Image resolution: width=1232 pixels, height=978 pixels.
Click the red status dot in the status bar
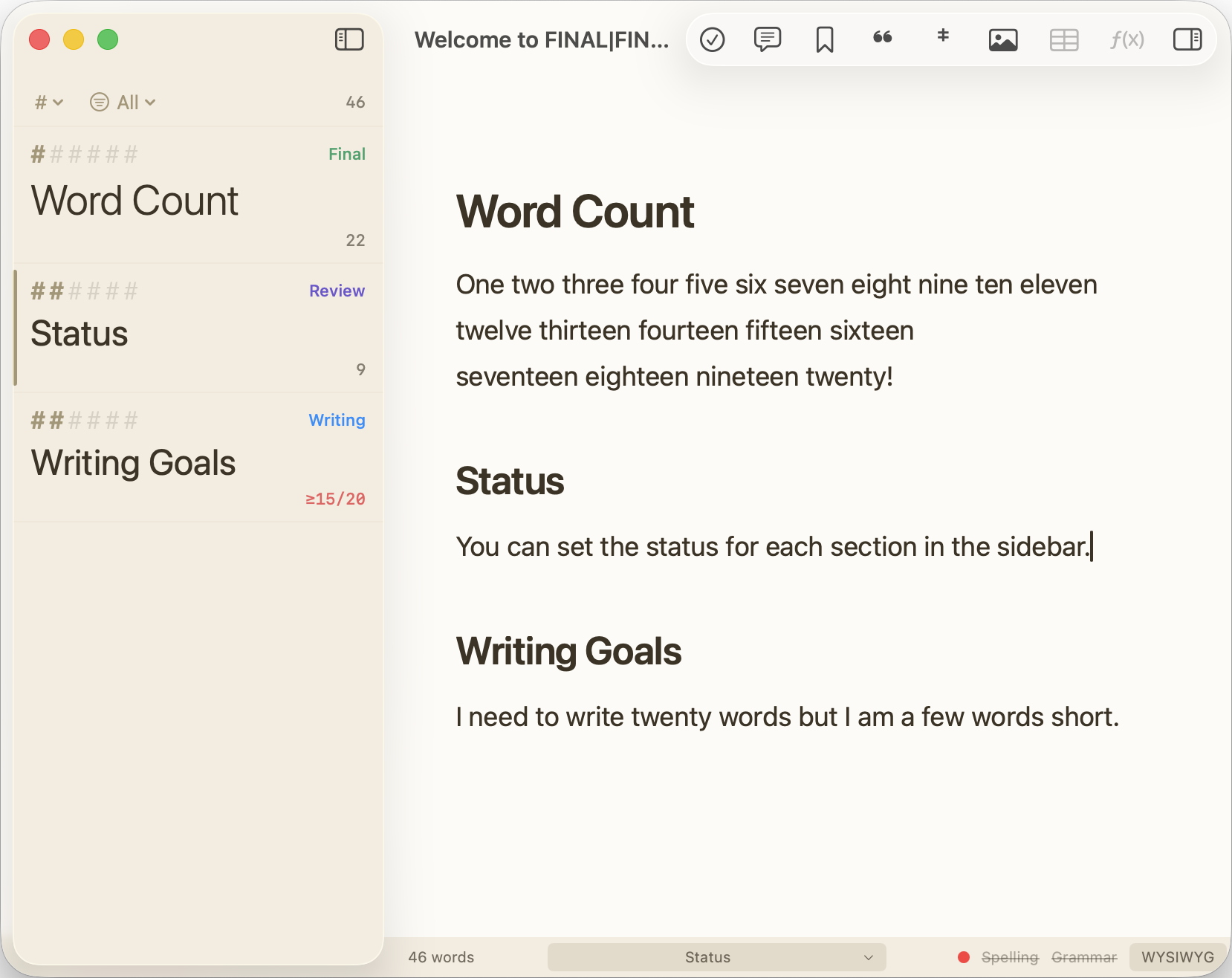(x=964, y=957)
